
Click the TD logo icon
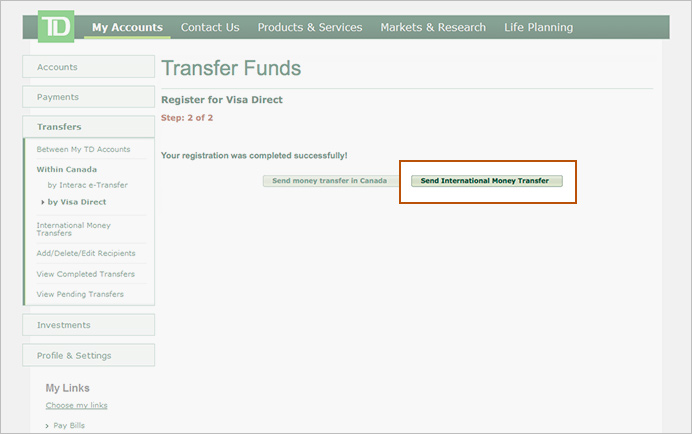tap(56, 26)
